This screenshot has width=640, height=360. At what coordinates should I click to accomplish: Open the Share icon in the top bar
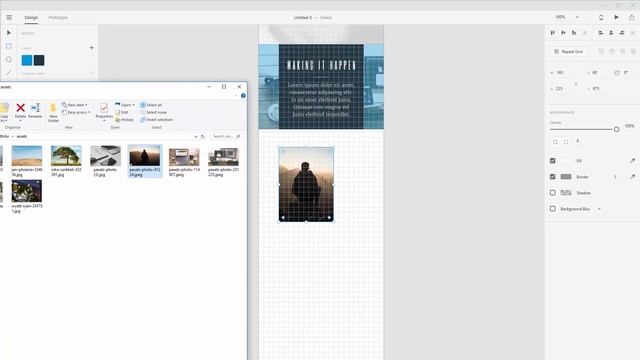[631, 18]
